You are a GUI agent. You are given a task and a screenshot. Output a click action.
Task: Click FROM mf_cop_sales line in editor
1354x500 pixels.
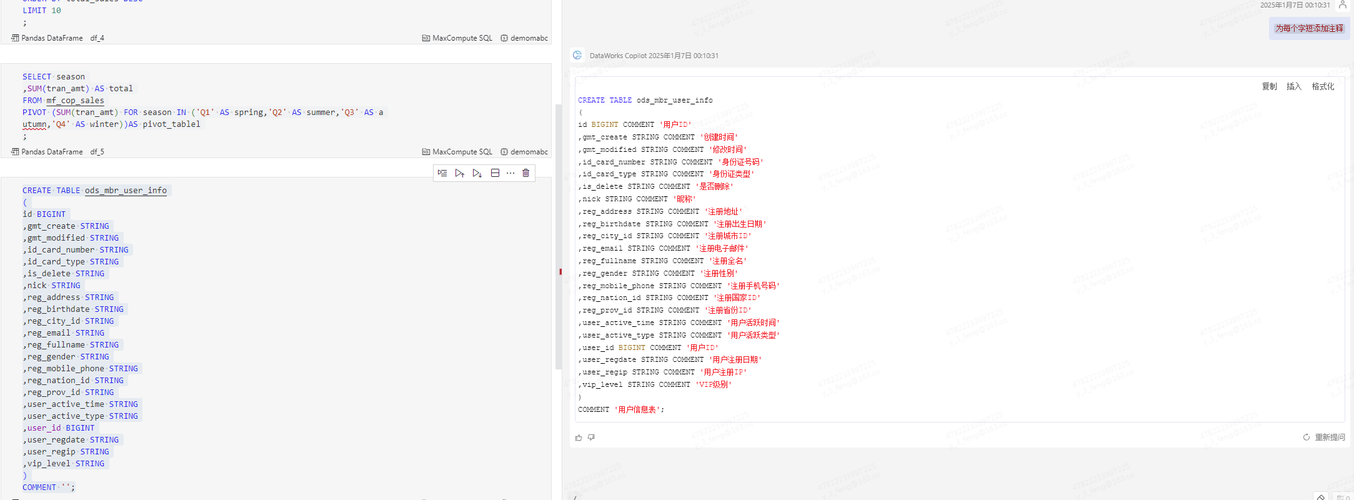click(63, 101)
